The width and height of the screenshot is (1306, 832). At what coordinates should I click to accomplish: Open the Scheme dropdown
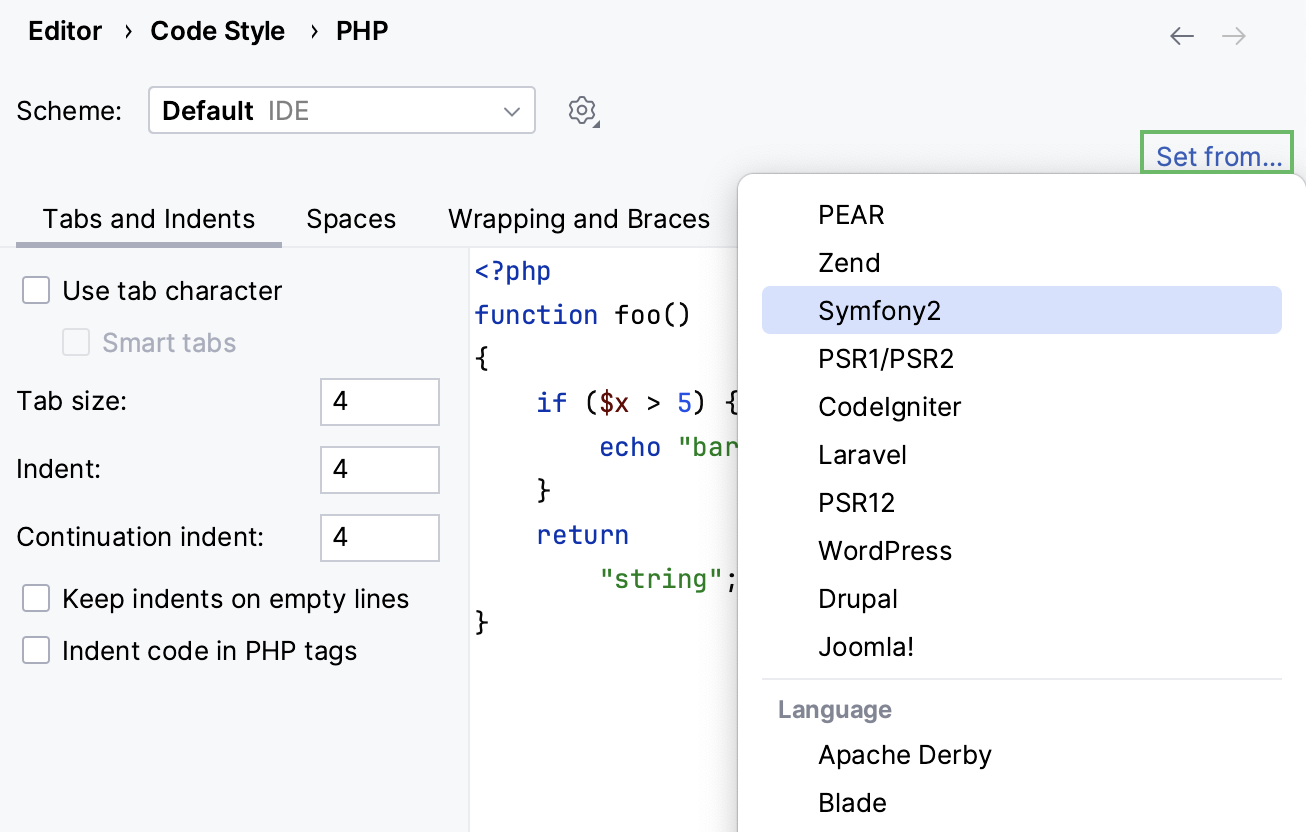click(x=340, y=111)
